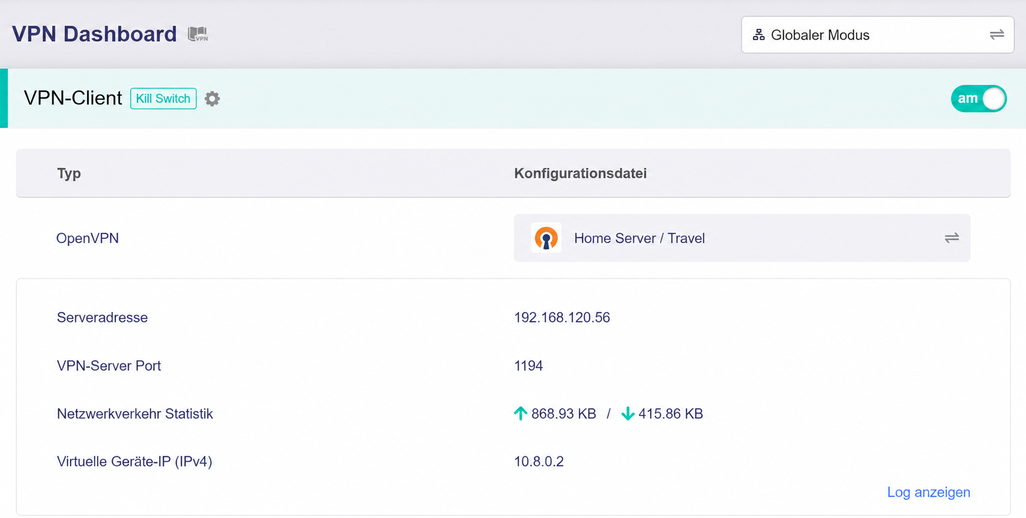
Task: Click the Konfigurationsdatei column header
Action: 580,173
